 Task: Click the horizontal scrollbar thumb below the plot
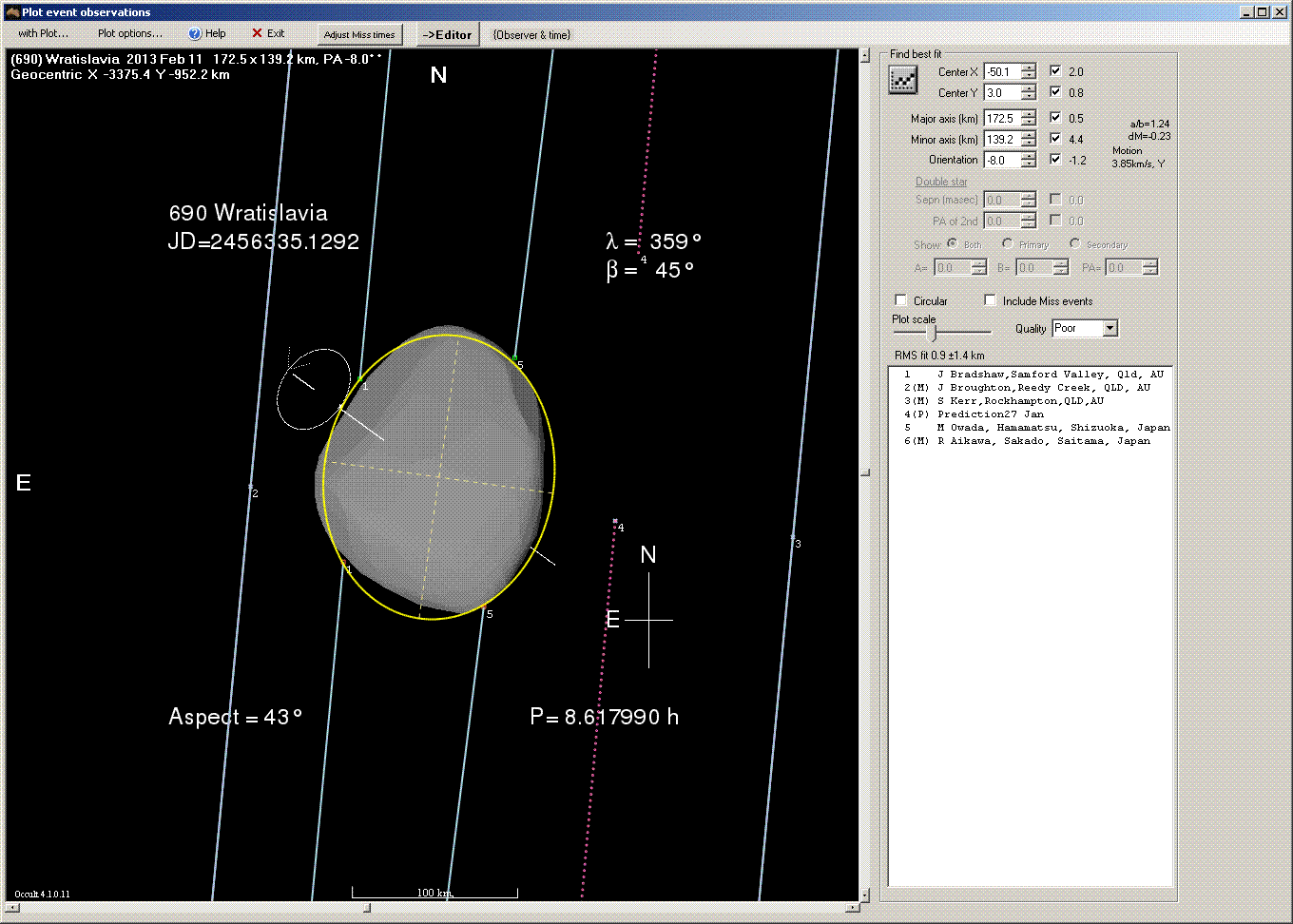pos(367,907)
